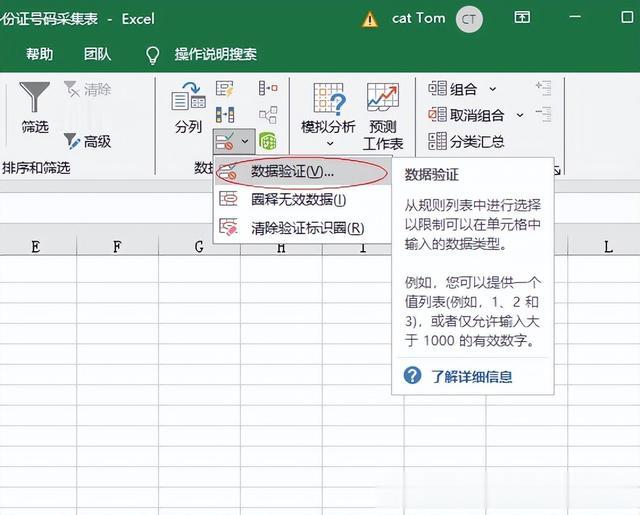Open the 高级 advanced filter

tap(87, 142)
